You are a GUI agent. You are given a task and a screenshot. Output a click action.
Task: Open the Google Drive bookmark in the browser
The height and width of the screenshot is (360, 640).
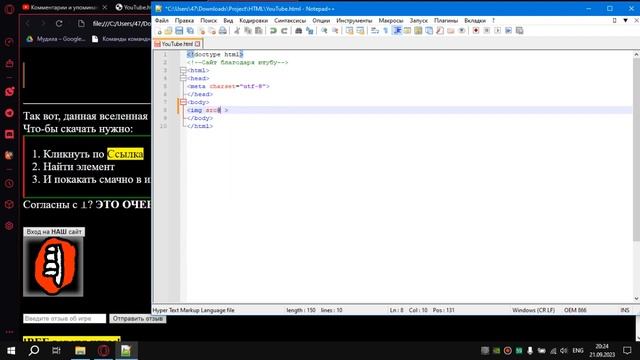(x=56, y=39)
